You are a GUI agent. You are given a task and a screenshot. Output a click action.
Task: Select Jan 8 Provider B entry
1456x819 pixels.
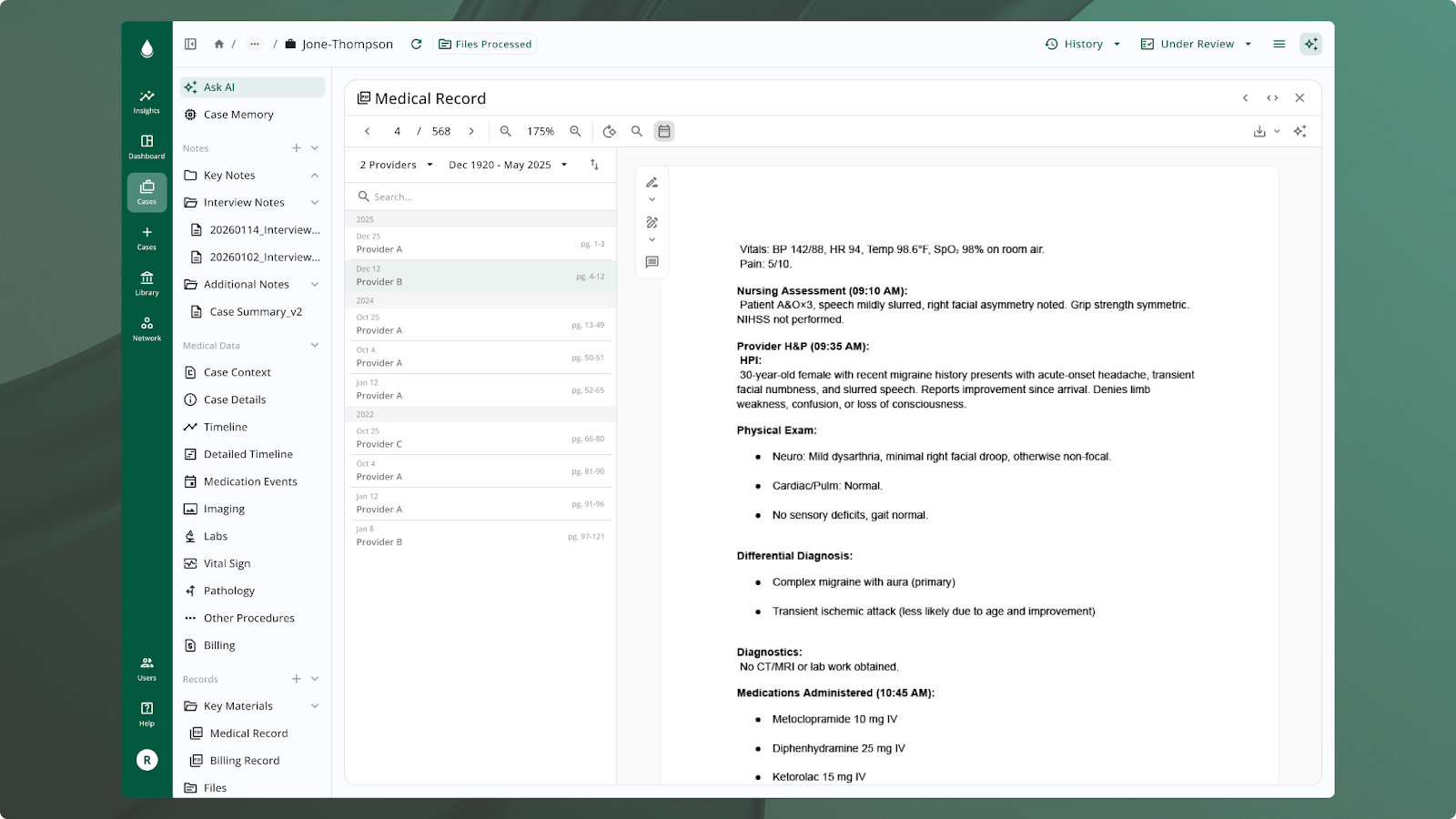point(480,535)
